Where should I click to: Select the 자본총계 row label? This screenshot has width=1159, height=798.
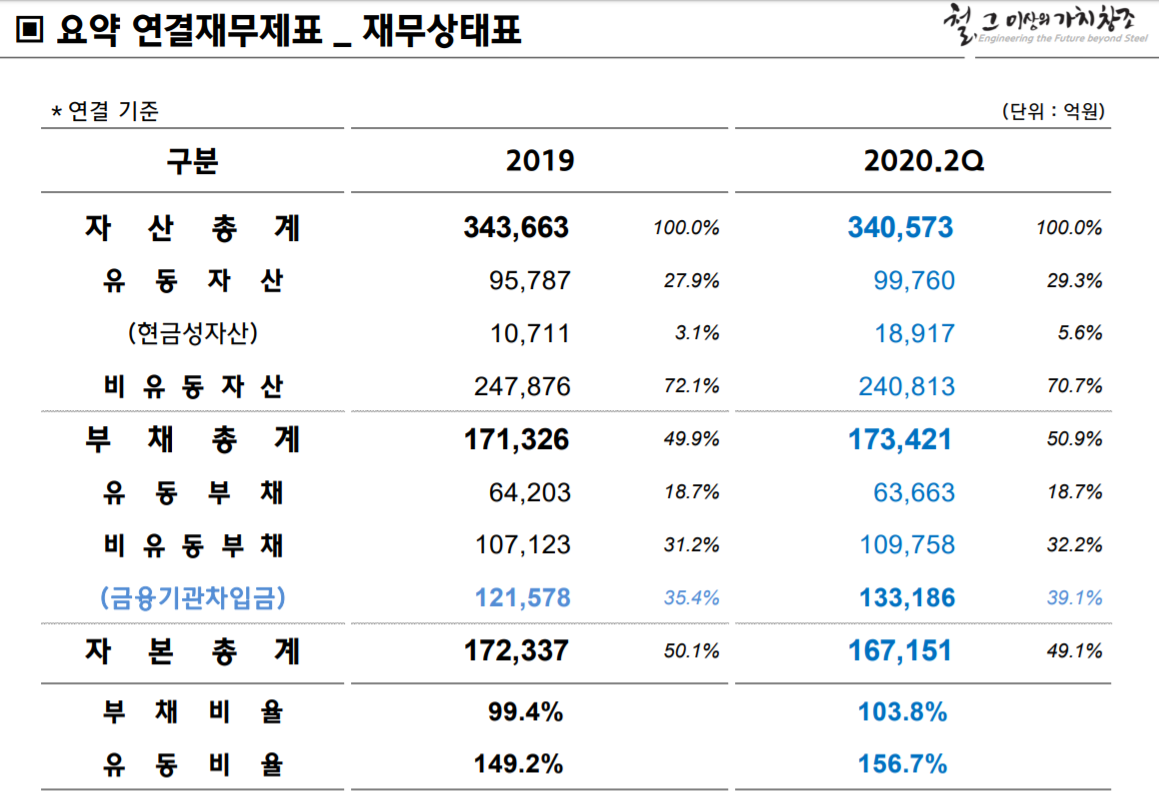pyautogui.click(x=192, y=652)
